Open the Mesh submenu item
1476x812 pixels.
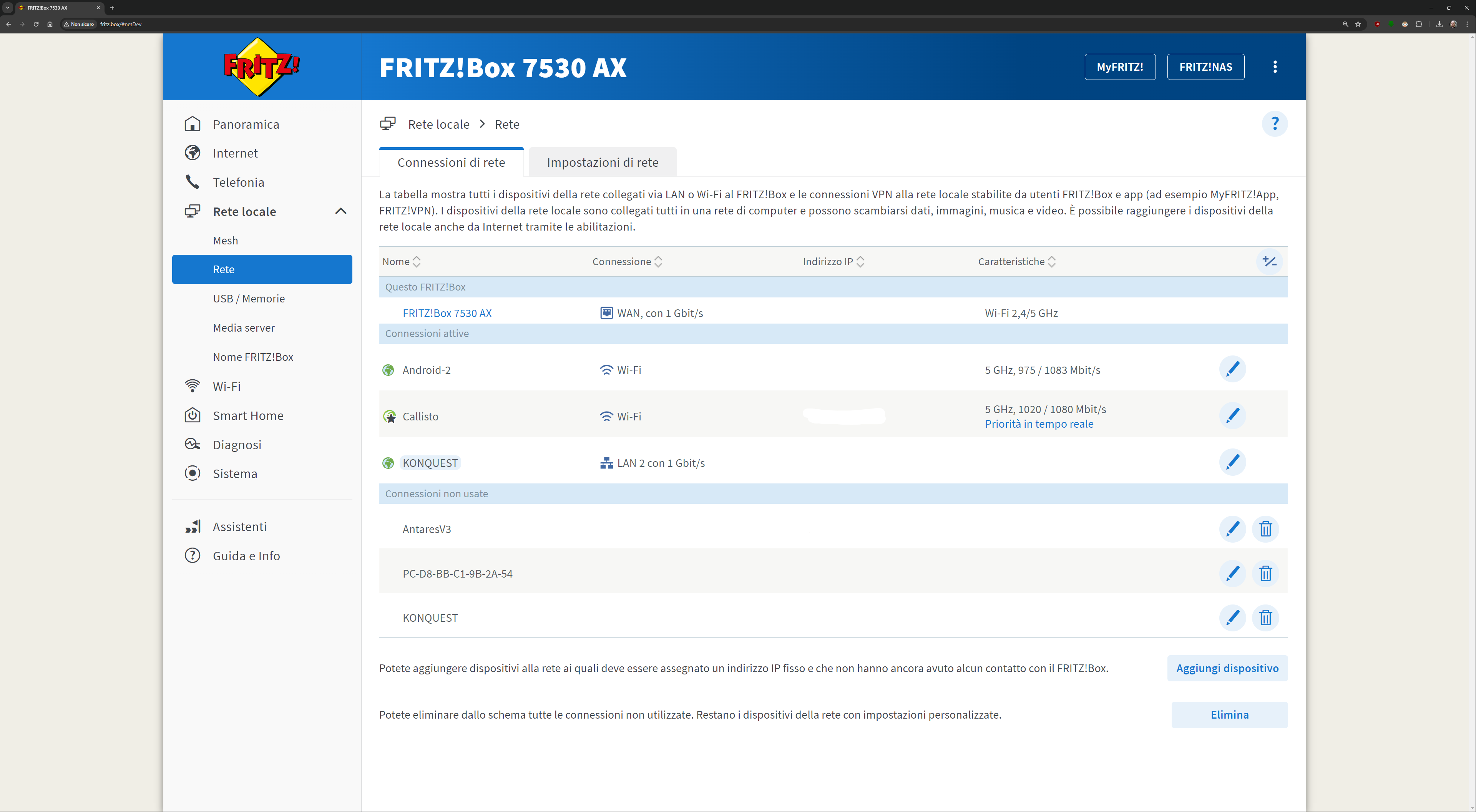[225, 240]
